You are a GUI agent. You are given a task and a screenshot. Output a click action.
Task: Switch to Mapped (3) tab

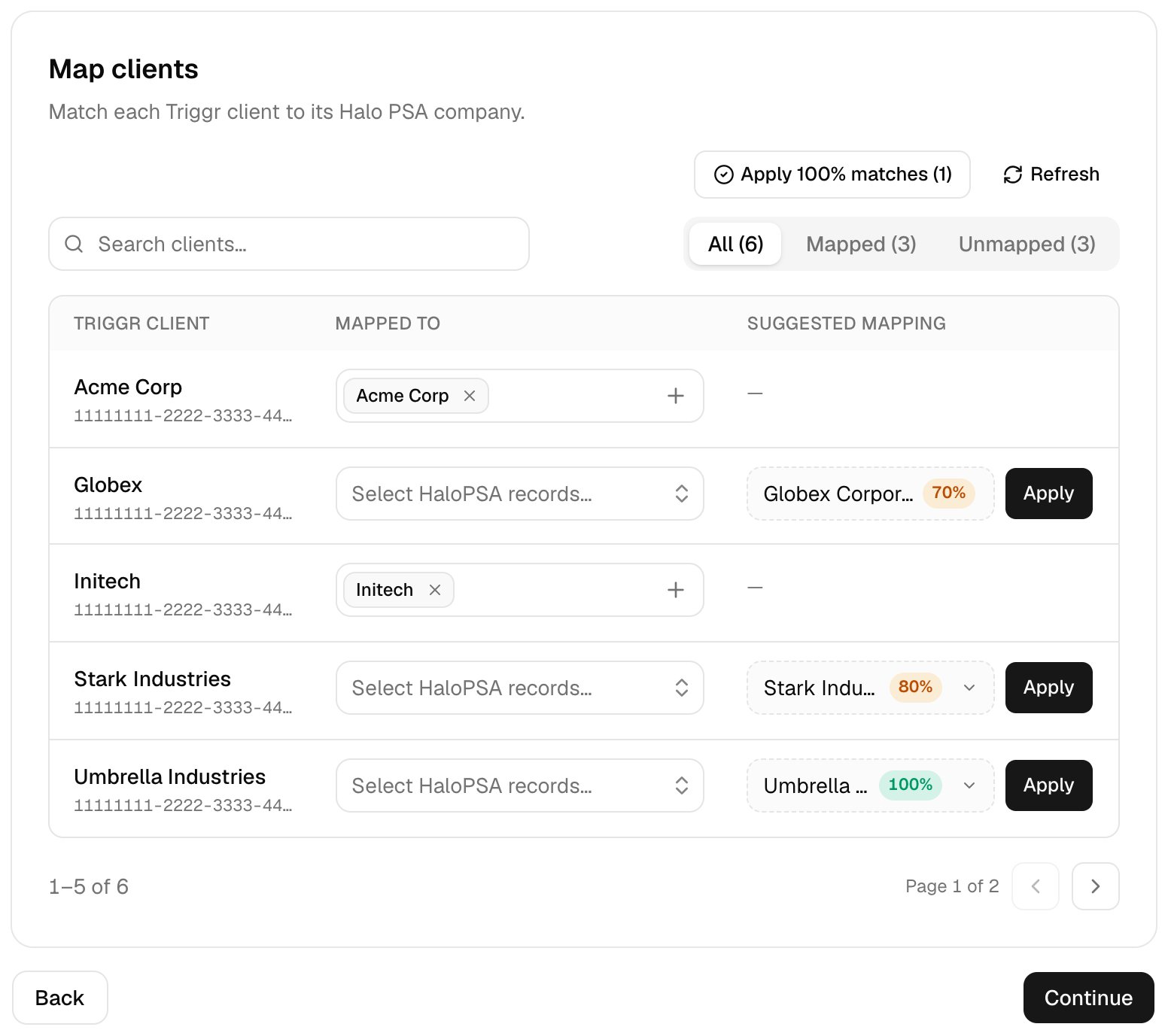[861, 244]
